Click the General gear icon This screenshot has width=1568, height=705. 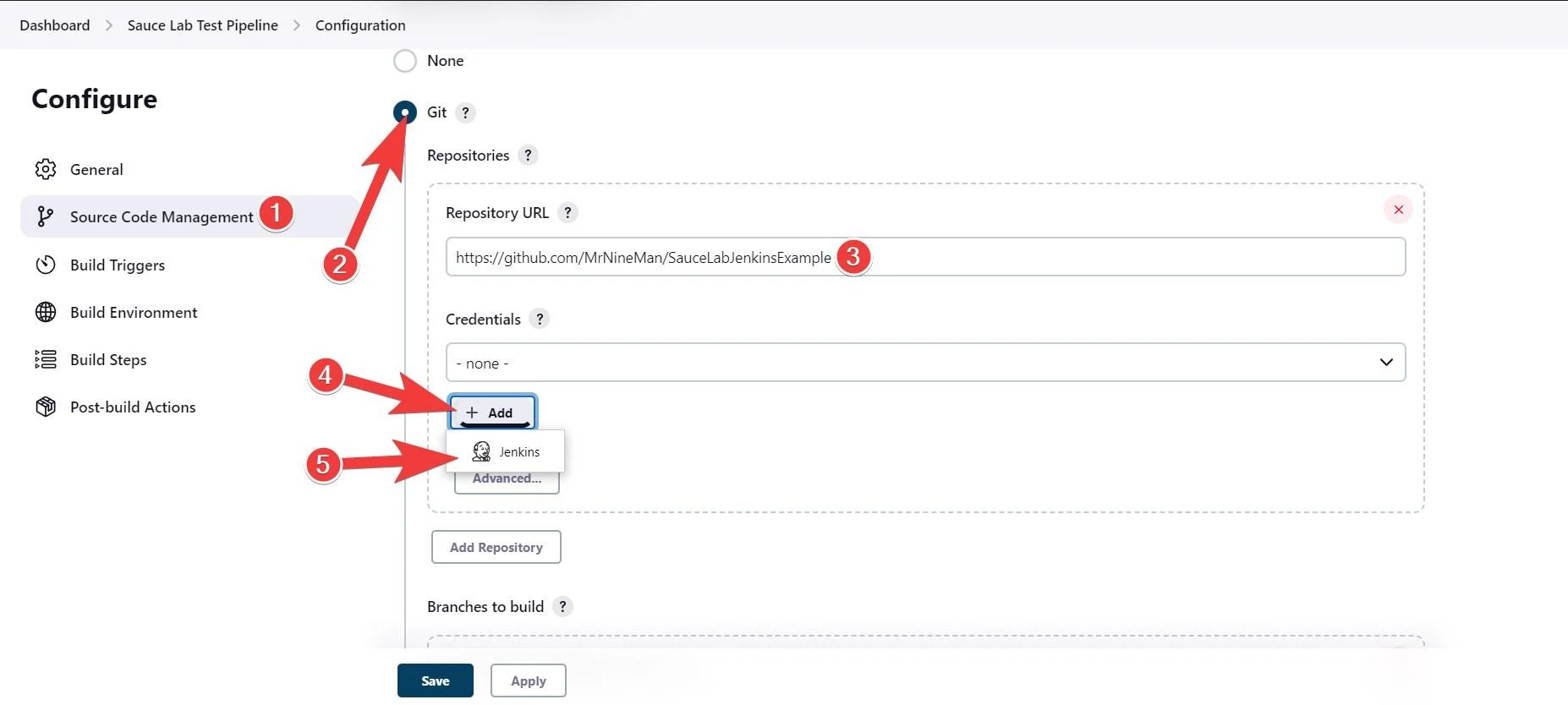coord(46,169)
